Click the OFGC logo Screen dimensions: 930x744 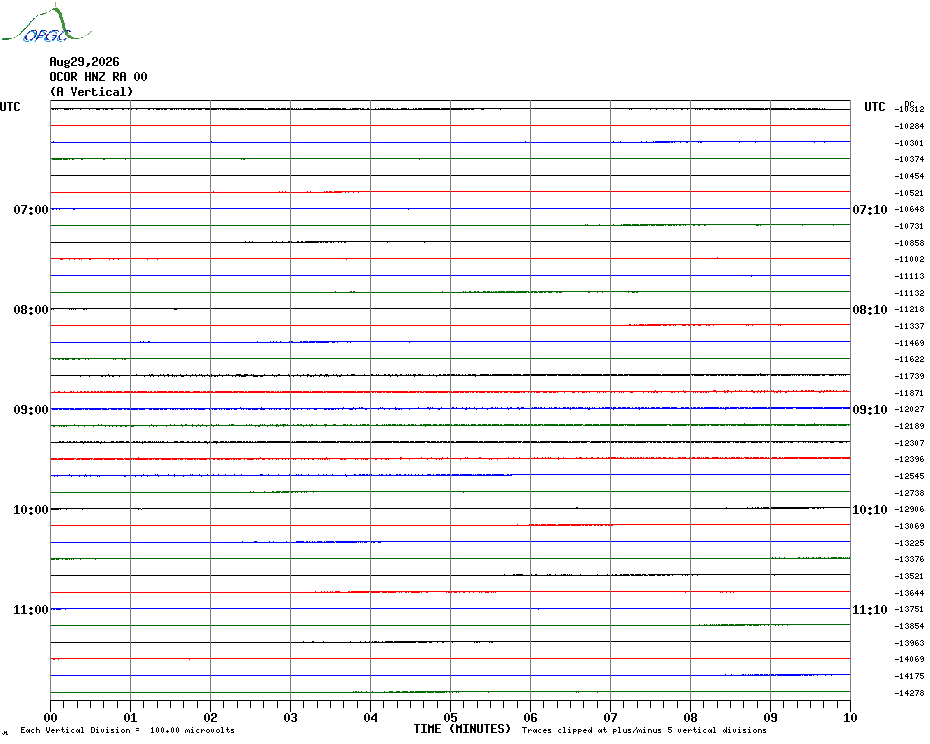47,24
